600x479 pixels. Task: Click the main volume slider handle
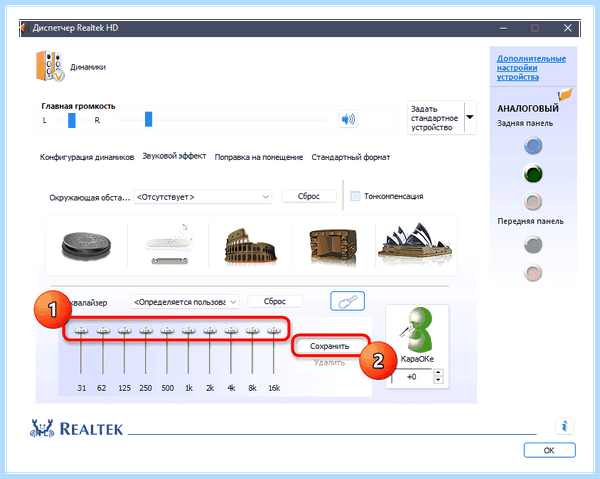pos(148,119)
